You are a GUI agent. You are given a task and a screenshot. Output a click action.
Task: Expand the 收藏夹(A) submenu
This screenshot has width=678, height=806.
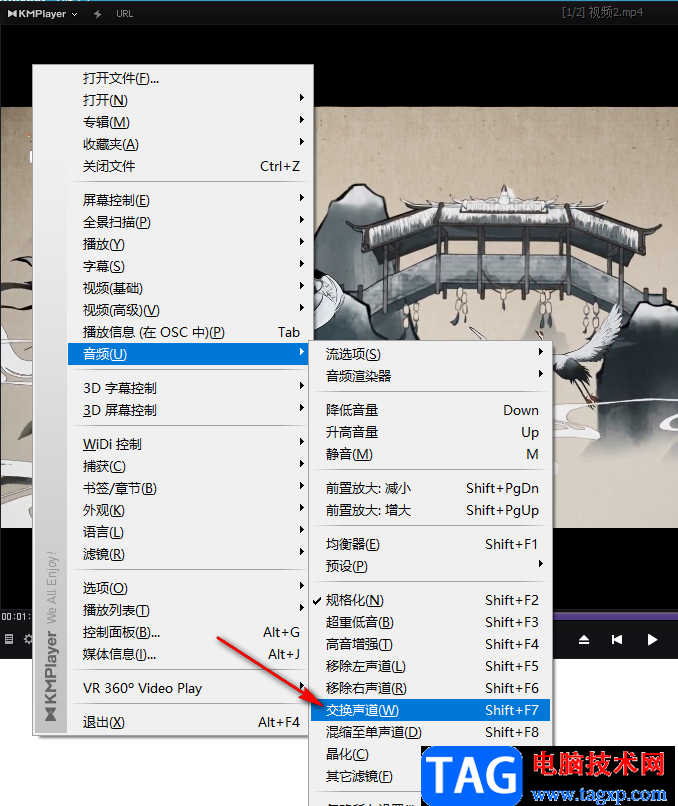coord(190,144)
